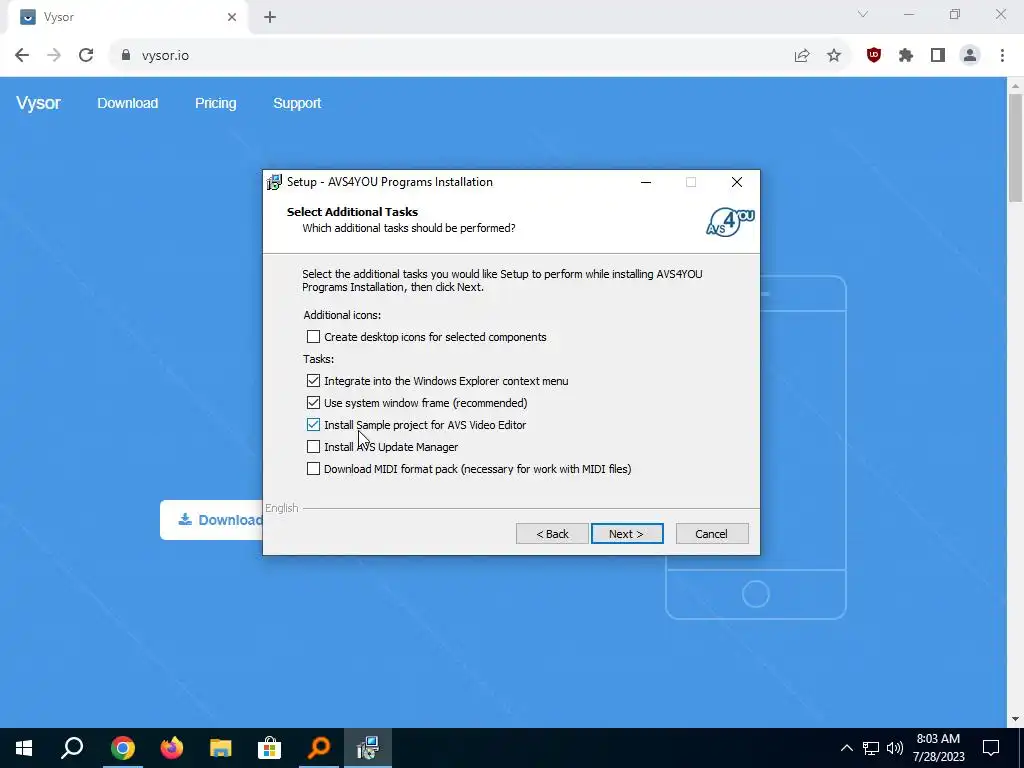Screen dimensions: 1024x768
Task: Click the Vysor Download button on page
Action: tap(212, 520)
